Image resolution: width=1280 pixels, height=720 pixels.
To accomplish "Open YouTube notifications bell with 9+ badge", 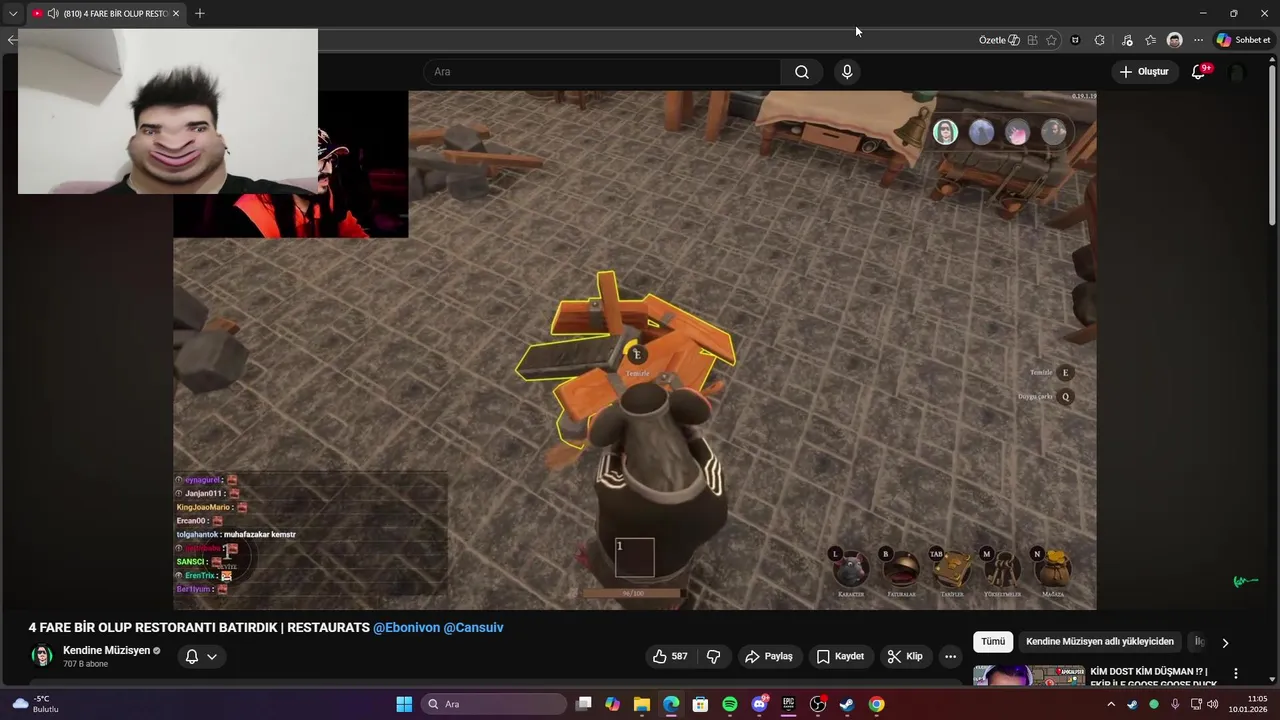I will tap(1199, 72).
